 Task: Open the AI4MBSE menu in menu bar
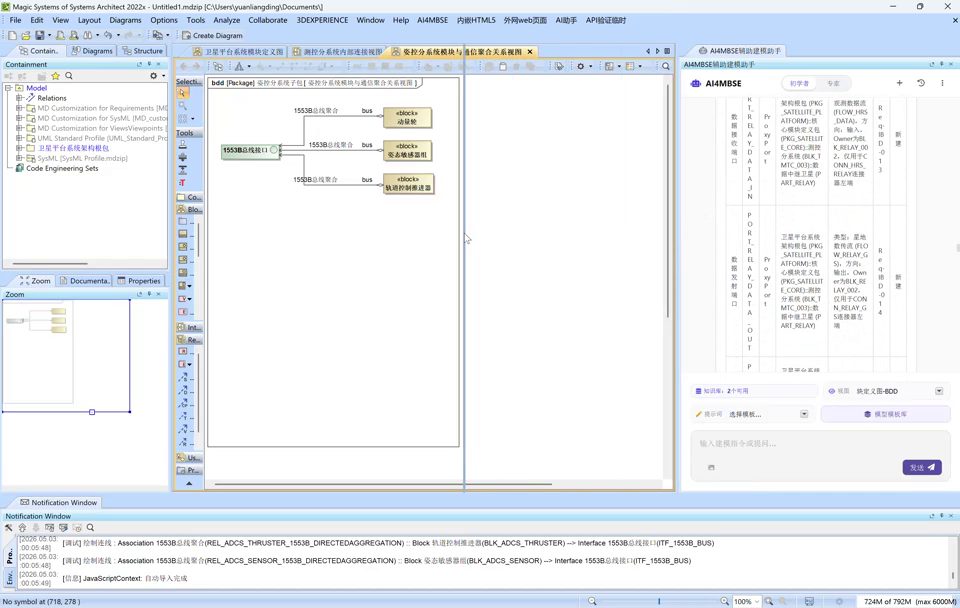pyautogui.click(x=432, y=20)
